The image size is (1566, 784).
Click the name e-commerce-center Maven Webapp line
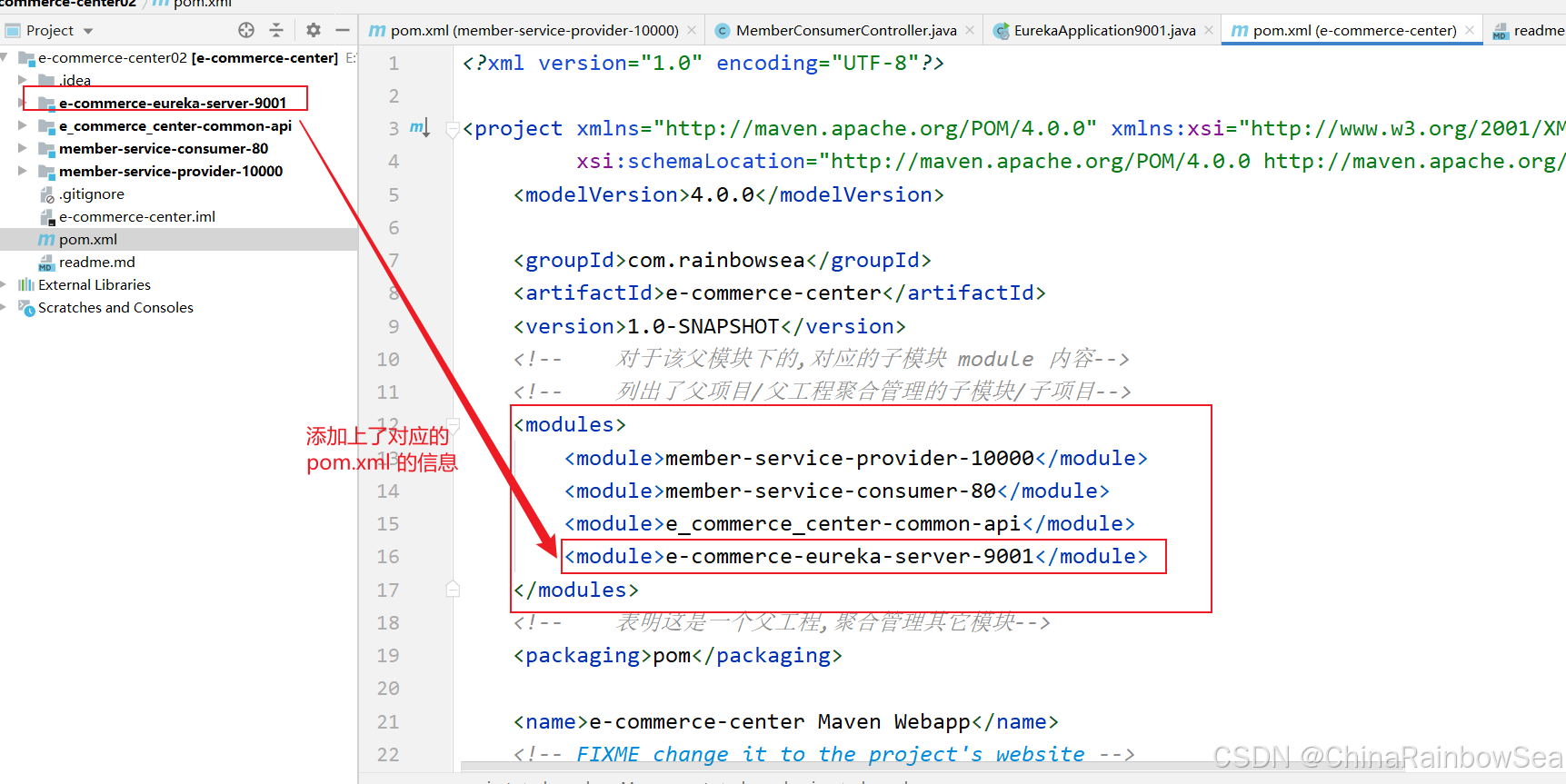point(786,721)
